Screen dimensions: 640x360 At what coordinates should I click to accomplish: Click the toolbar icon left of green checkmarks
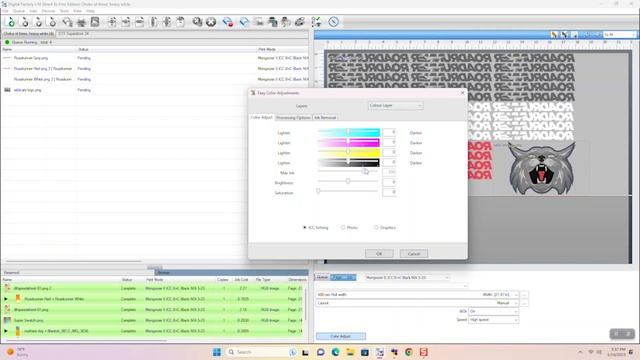click(300, 22)
